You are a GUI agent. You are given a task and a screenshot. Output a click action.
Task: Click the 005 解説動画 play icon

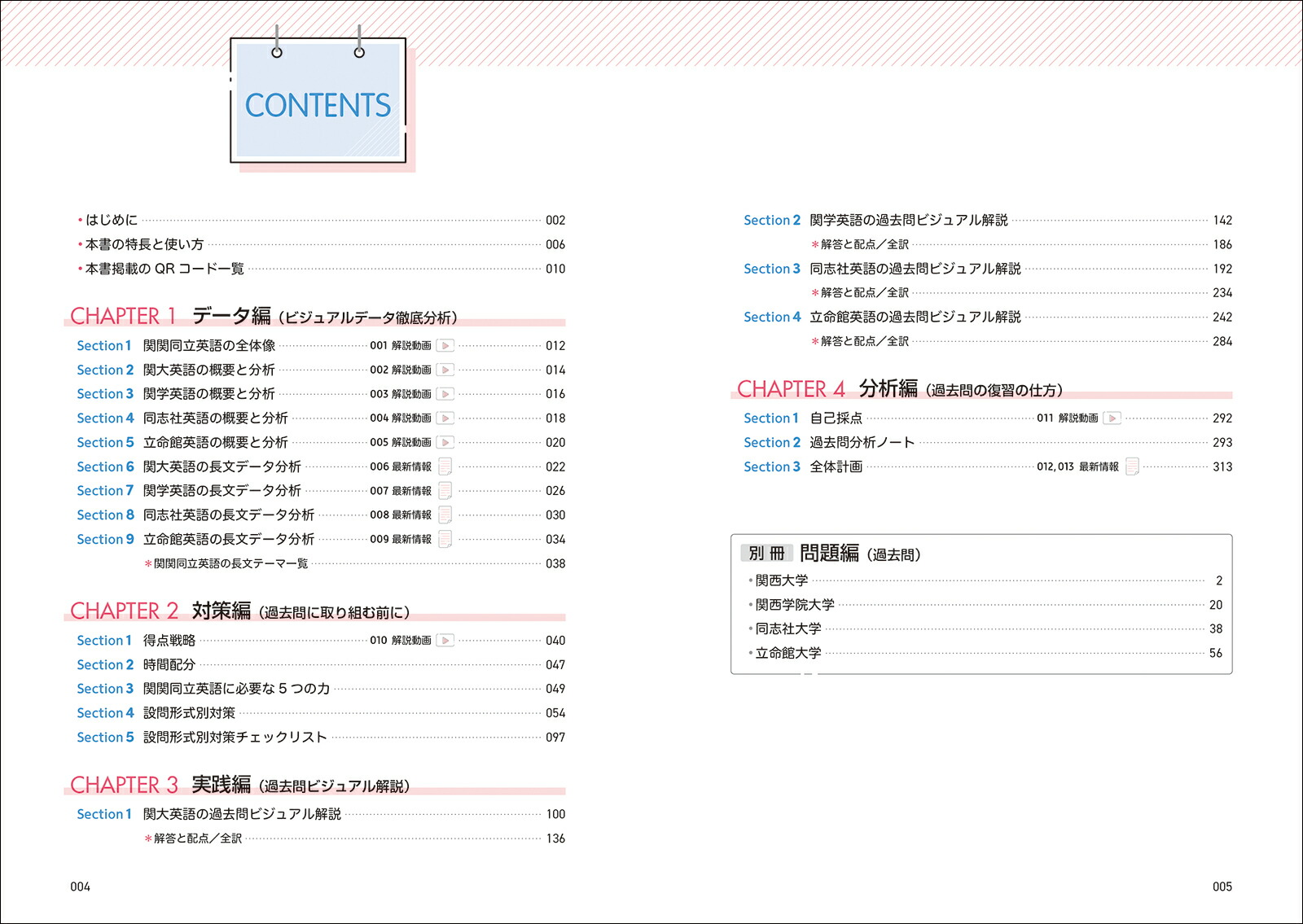click(x=445, y=443)
